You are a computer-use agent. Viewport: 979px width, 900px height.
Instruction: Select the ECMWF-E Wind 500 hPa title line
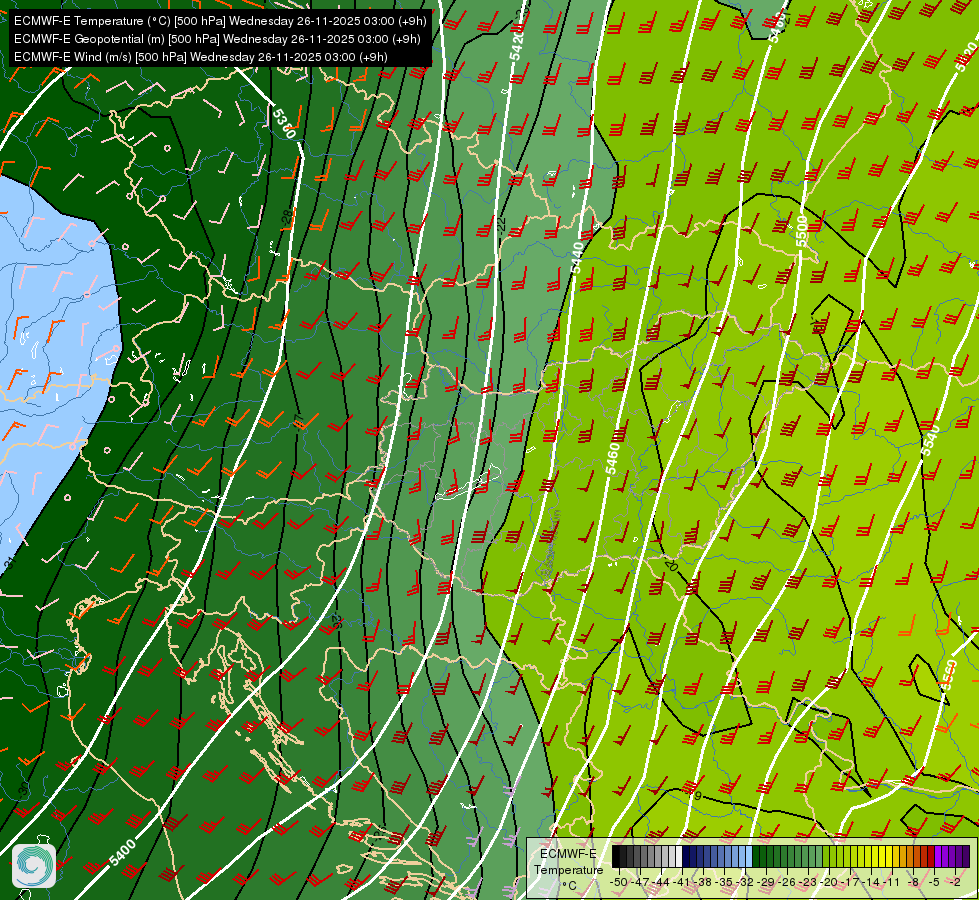click(x=200, y=57)
